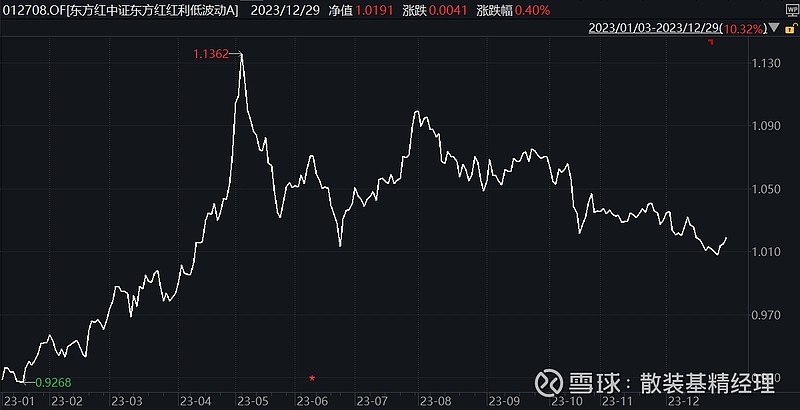Click the red star marker near 23-06
The width and height of the screenshot is (800, 410).
pyautogui.click(x=312, y=378)
